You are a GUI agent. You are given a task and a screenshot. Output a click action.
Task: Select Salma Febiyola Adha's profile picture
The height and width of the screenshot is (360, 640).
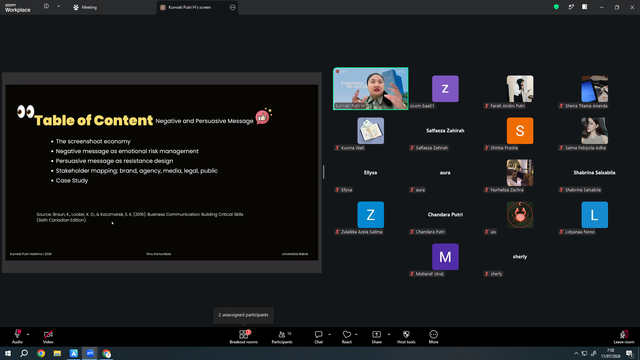click(595, 131)
